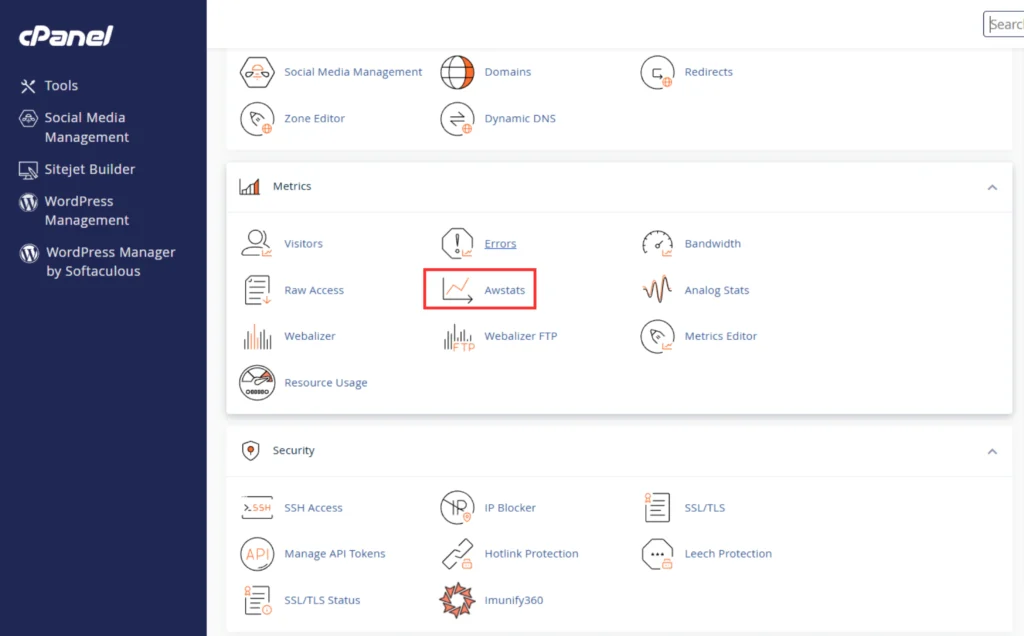The width and height of the screenshot is (1024, 636).
Task: Open the Awstats chart icon
Action: (457, 290)
